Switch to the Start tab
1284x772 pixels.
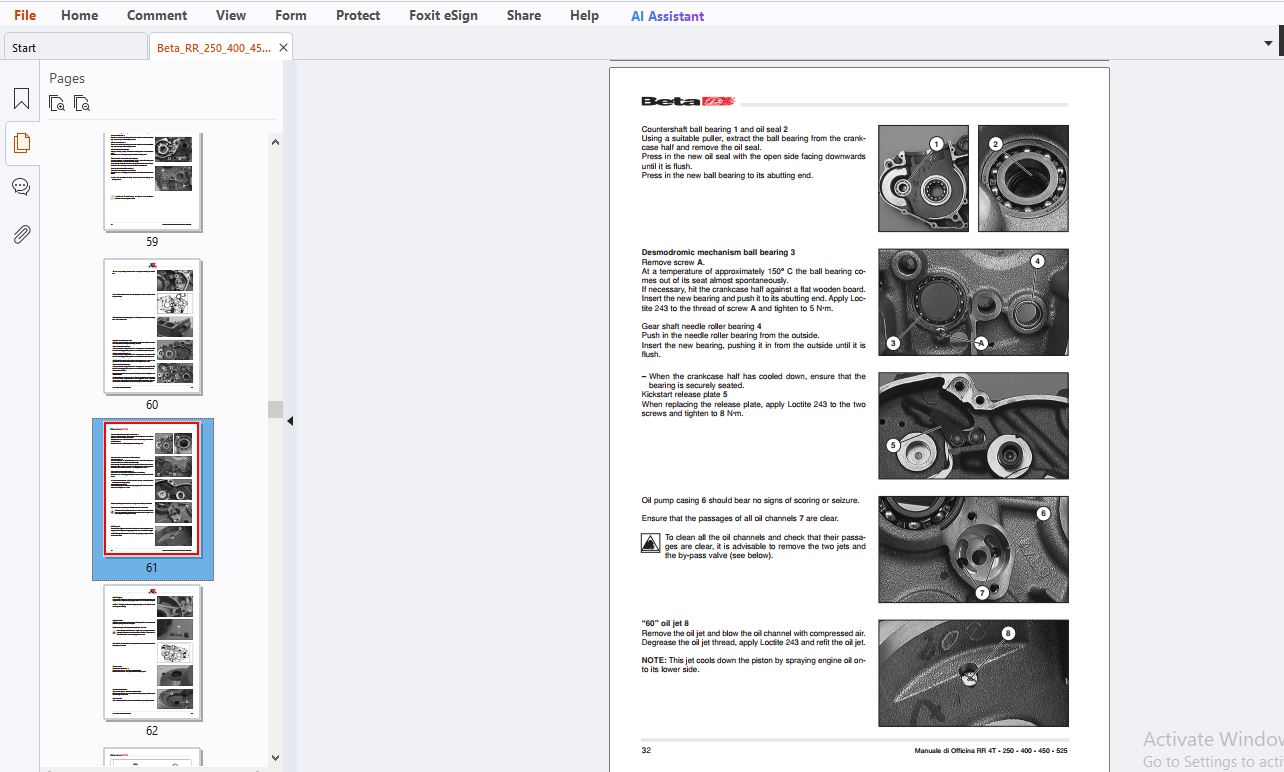coord(75,47)
